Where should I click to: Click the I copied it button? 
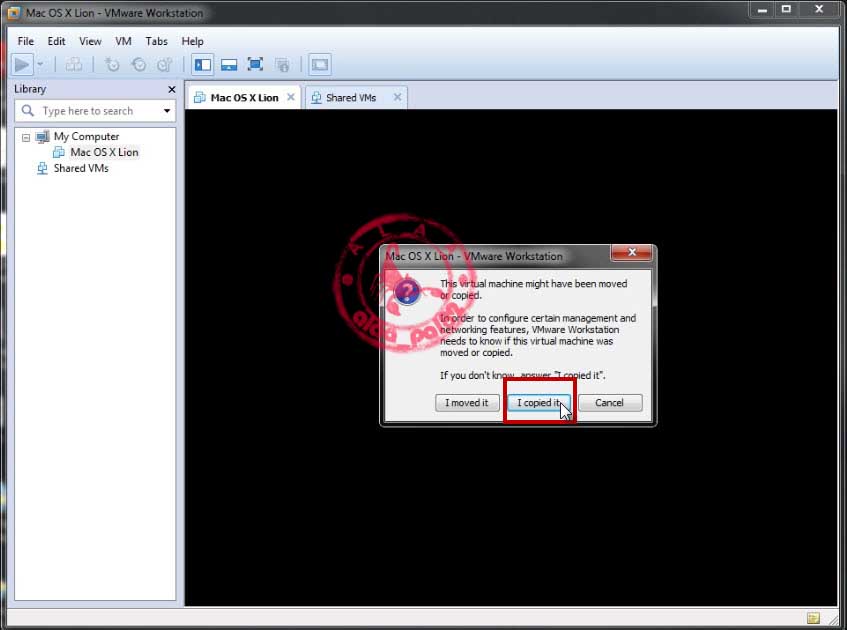(x=539, y=403)
